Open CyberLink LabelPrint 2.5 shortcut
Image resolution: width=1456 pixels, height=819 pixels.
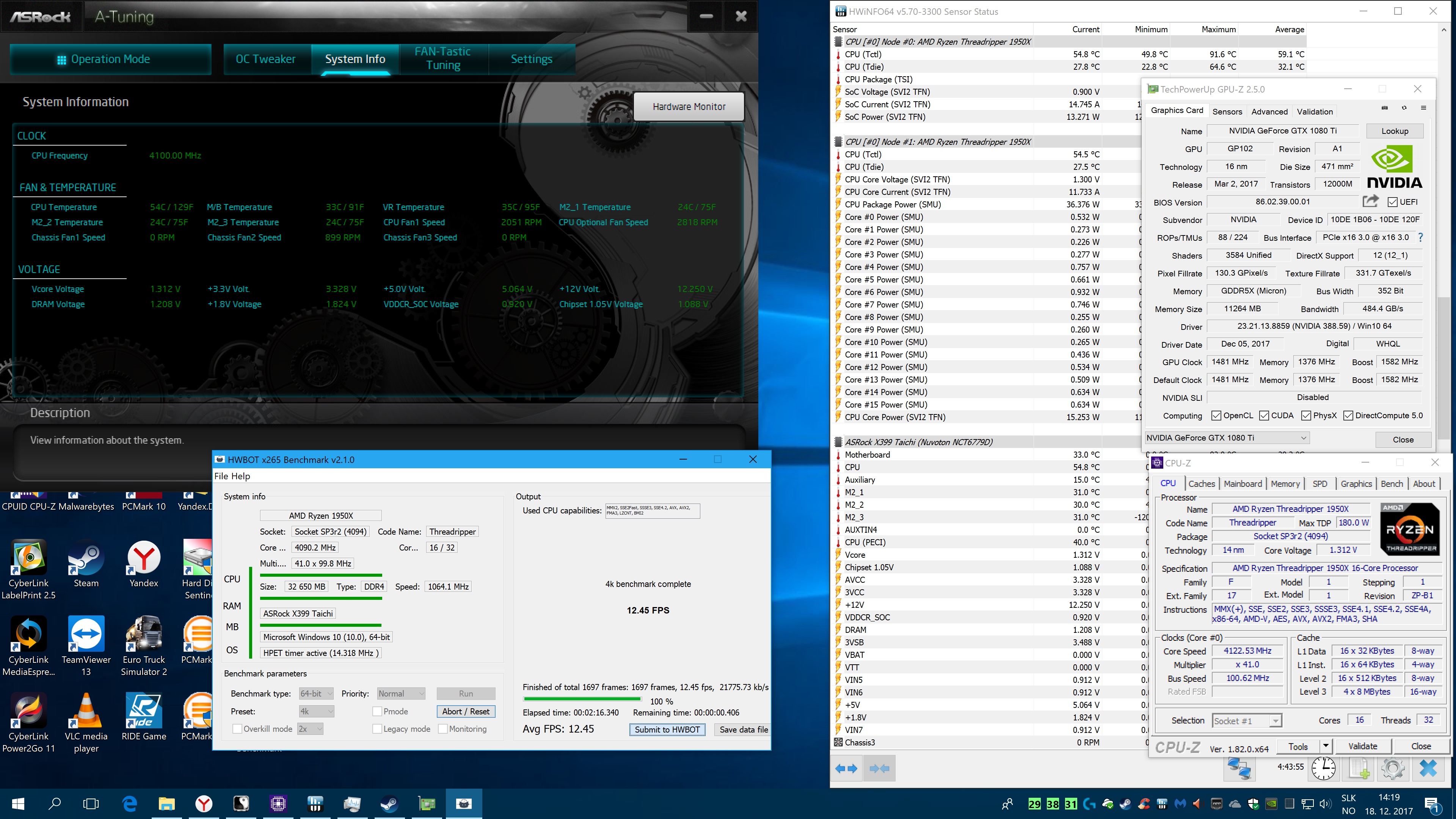[28, 570]
